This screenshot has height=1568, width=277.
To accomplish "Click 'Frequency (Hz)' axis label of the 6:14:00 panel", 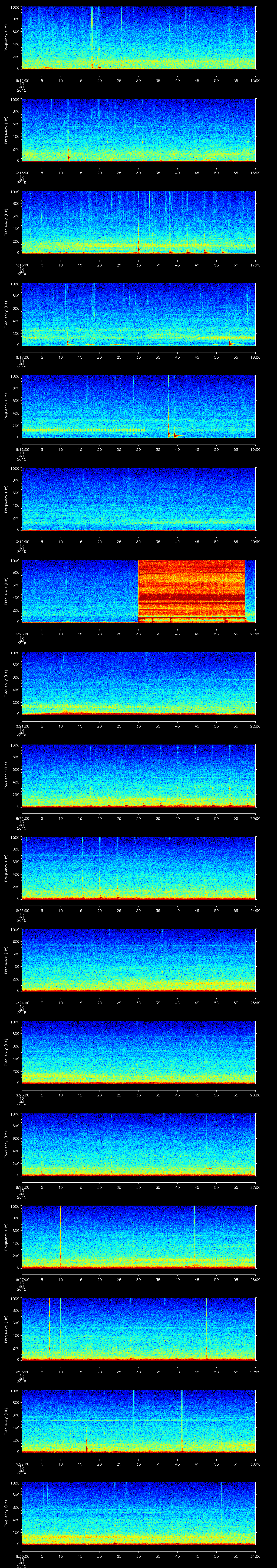I will (x=7, y=38).
